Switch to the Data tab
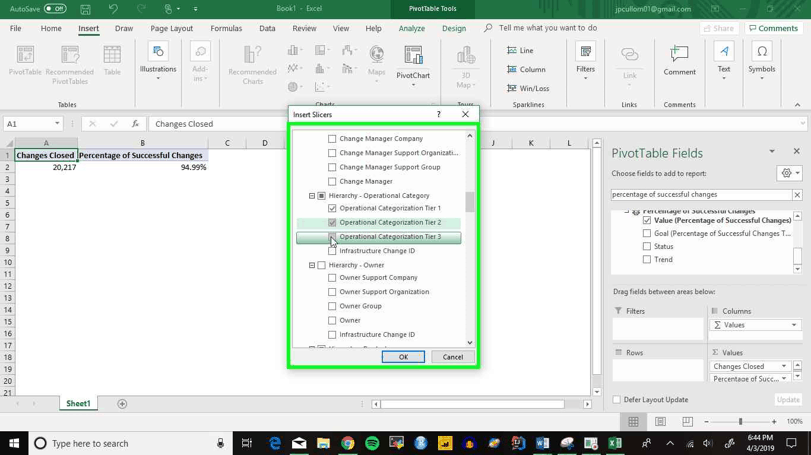Image resolution: width=811 pixels, height=455 pixels. [267, 28]
